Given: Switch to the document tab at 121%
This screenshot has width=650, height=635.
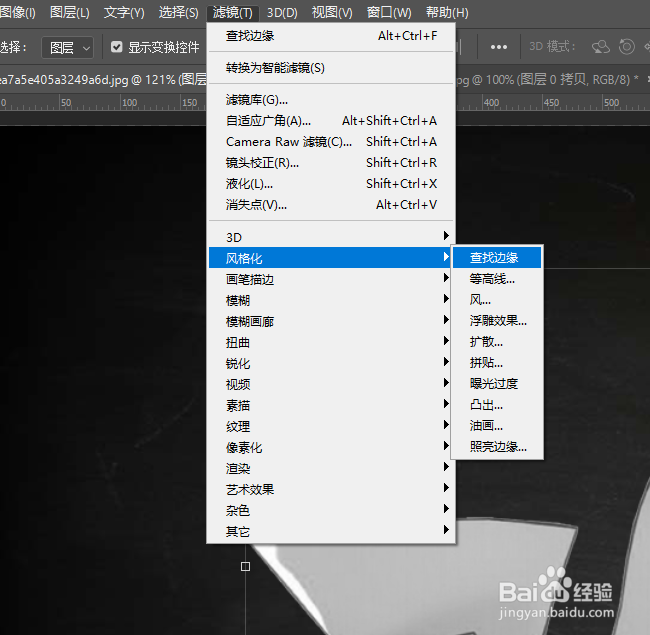Looking at the screenshot, I should [103, 79].
